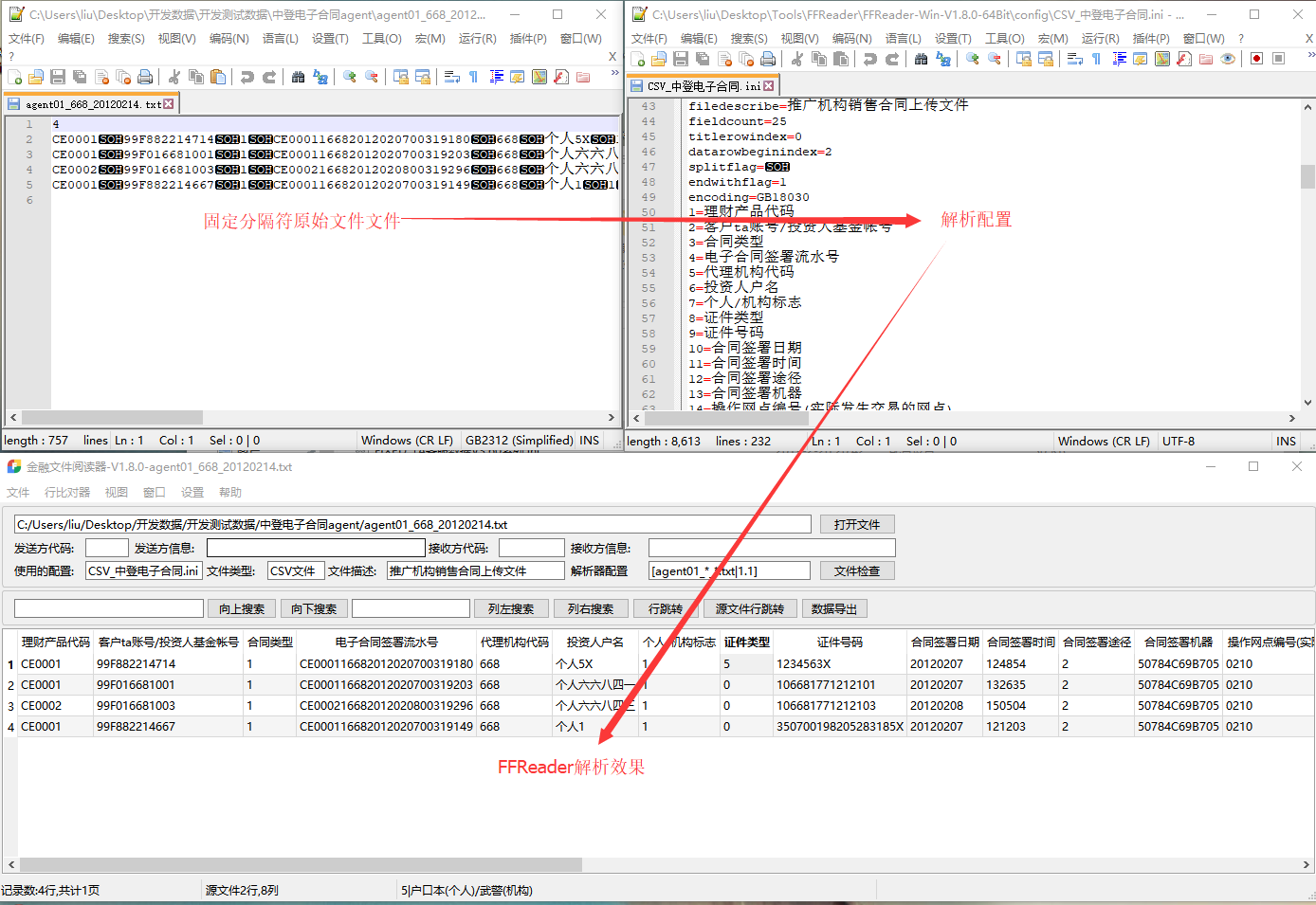The width and height of the screenshot is (1316, 905).
Task: Open the 插件(P) menu in right Notepad++ window
Action: pyautogui.click(x=1150, y=39)
